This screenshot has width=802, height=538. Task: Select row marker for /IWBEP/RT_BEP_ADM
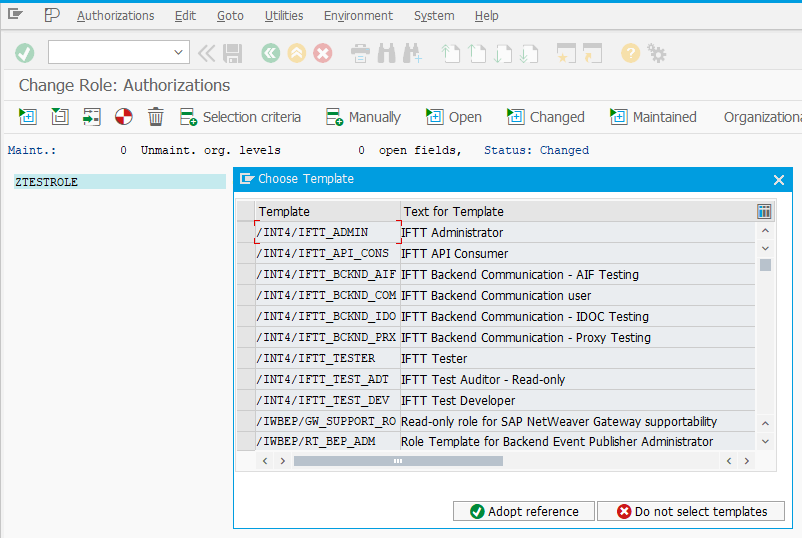(x=245, y=441)
